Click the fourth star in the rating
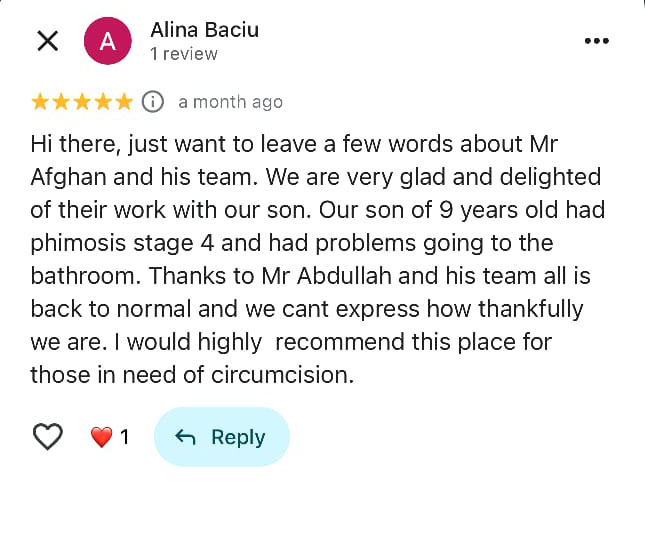 (103, 101)
